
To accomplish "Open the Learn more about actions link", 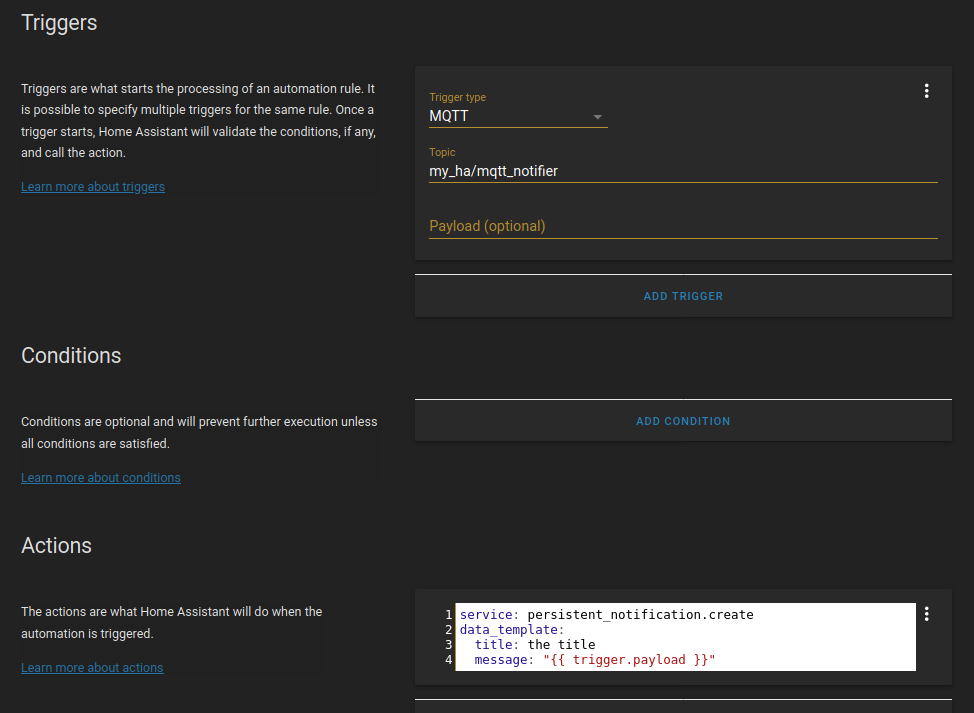I will click(x=92, y=668).
